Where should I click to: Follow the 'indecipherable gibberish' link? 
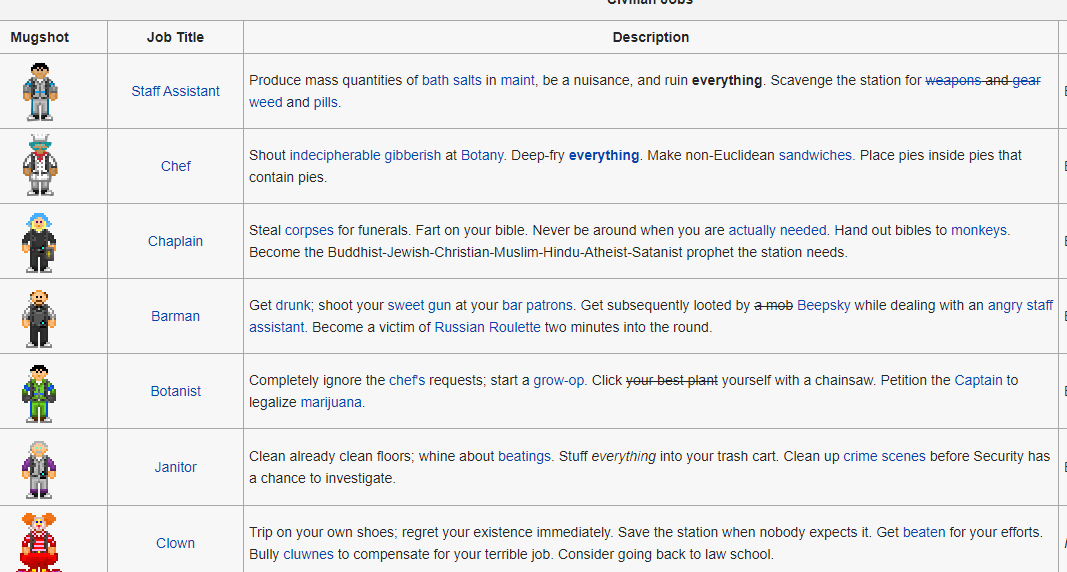click(365, 155)
